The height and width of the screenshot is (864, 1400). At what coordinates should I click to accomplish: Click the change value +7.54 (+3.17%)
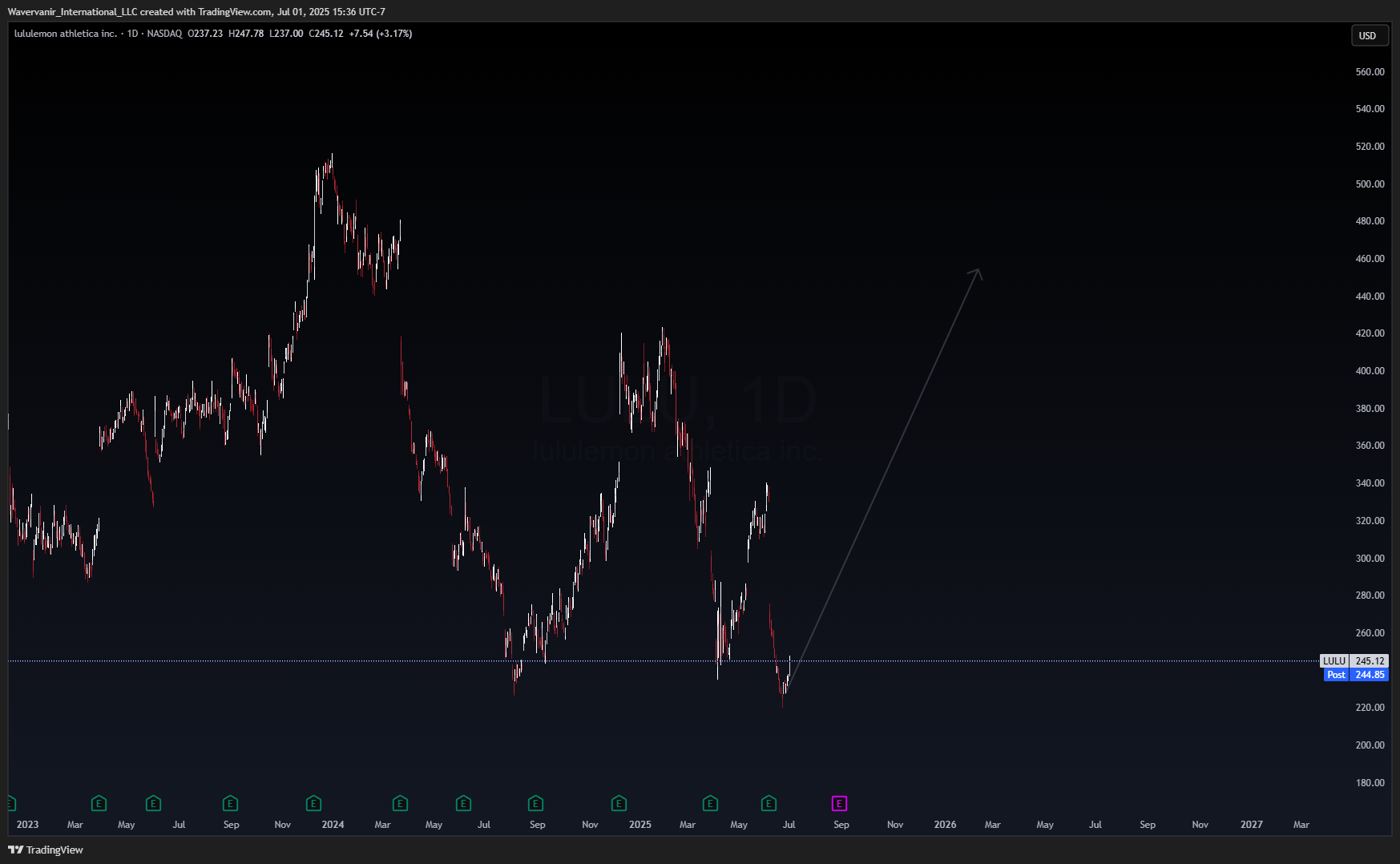[381, 34]
